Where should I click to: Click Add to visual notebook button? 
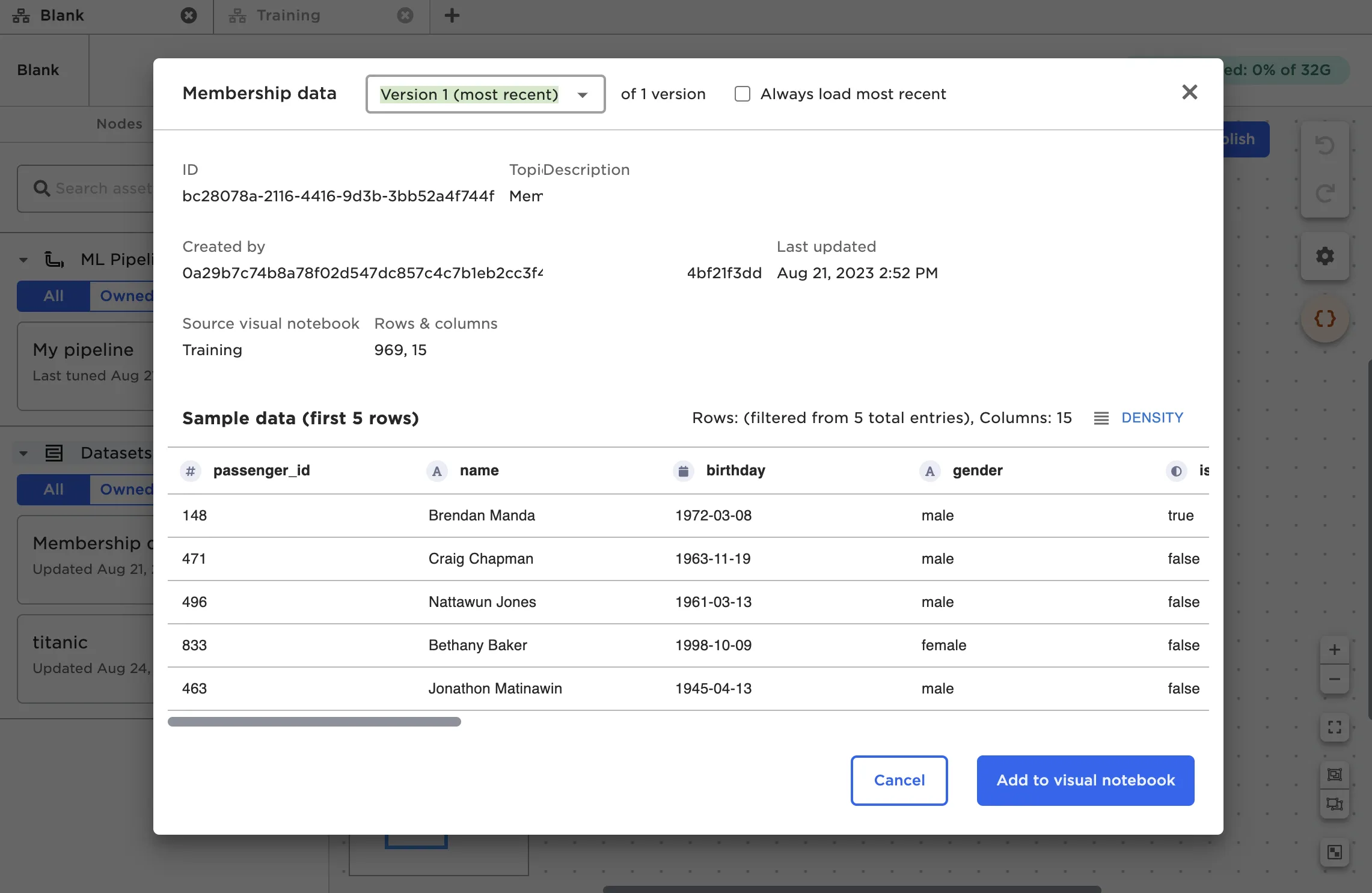click(1085, 780)
